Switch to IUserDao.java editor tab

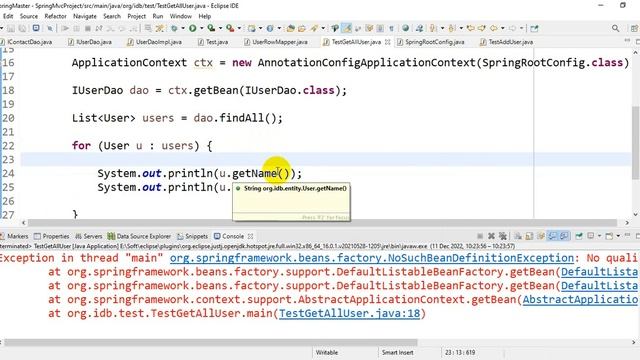click(90, 42)
